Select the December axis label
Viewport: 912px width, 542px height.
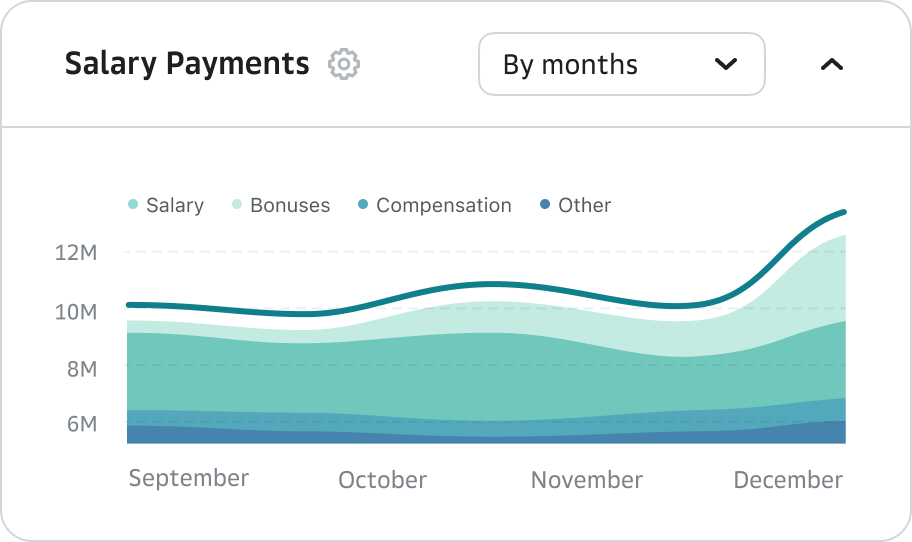(788, 480)
